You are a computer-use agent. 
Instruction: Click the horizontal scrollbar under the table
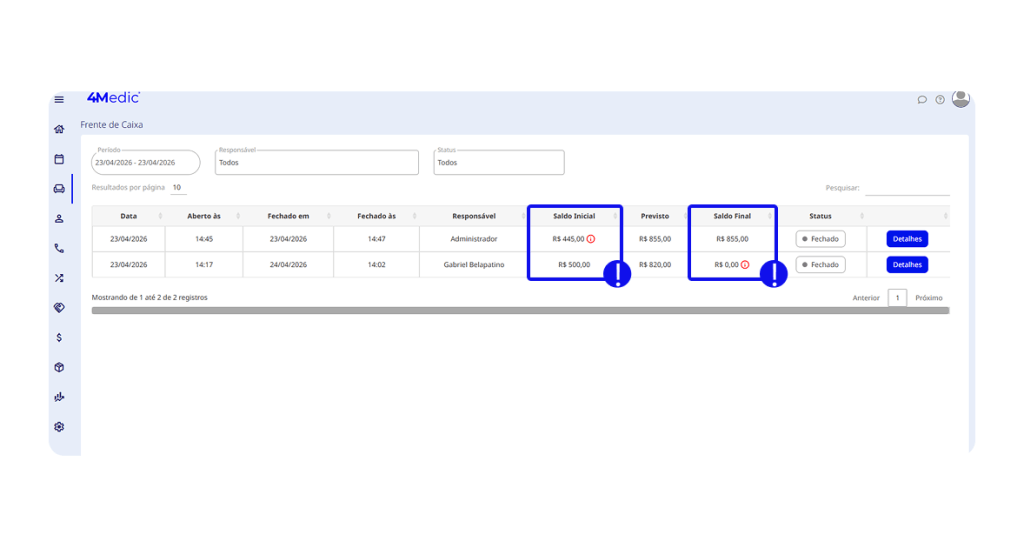pyautogui.click(x=520, y=311)
